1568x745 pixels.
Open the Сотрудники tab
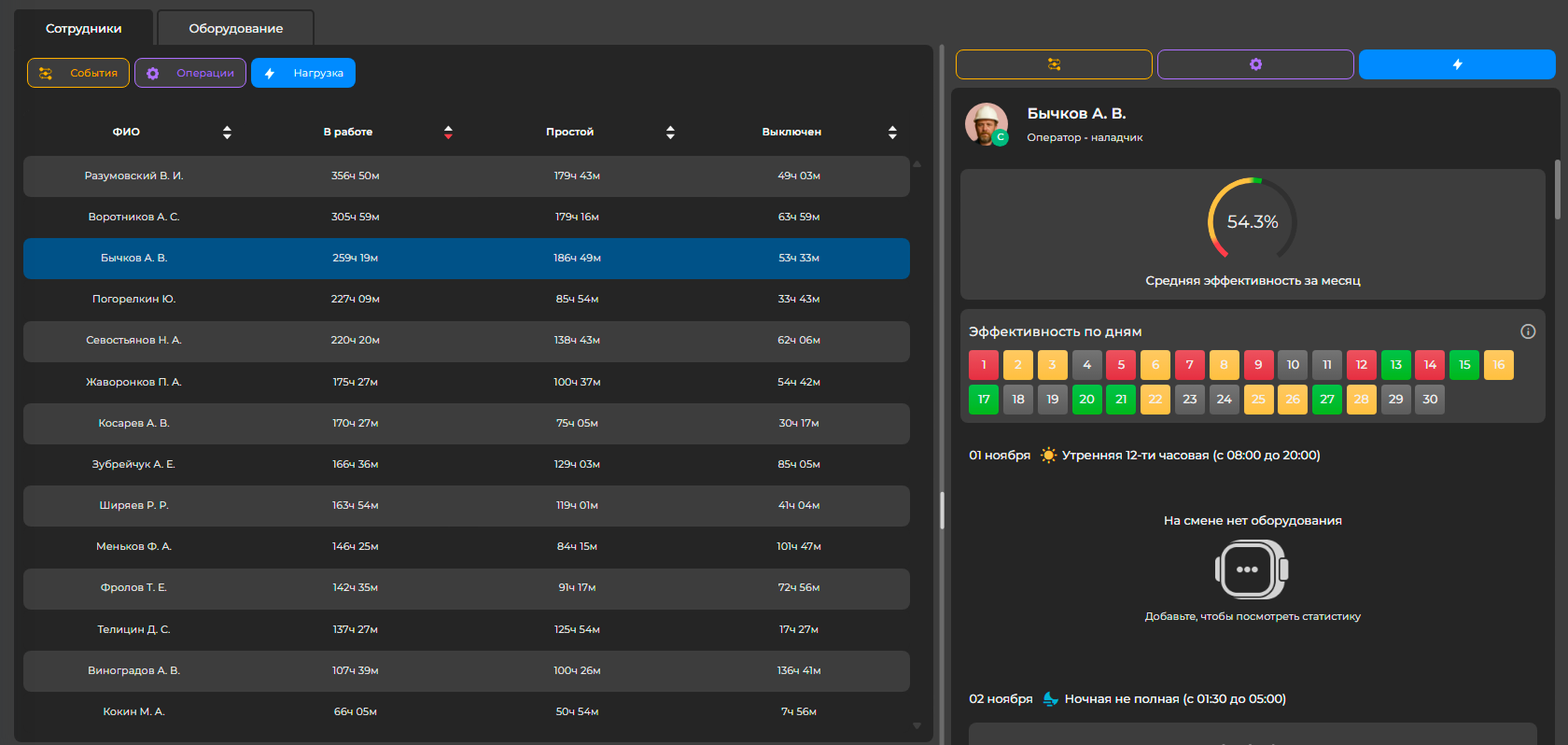click(x=83, y=28)
